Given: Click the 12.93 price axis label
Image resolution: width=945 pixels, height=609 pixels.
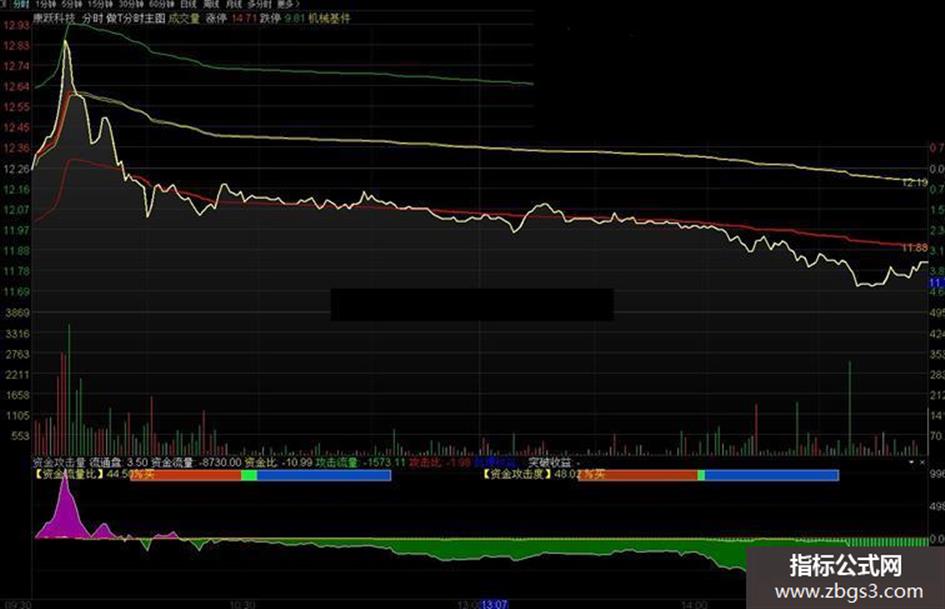Looking at the screenshot, I should pyautogui.click(x=16, y=25).
